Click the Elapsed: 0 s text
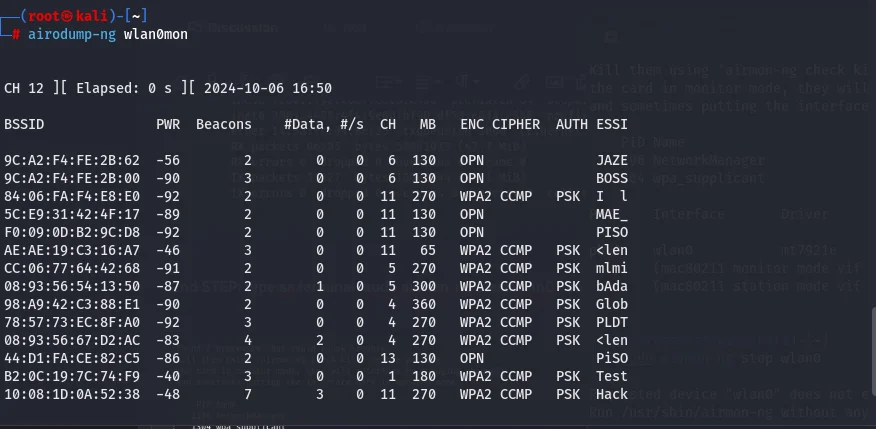Screen dimensions: 876x429 pyautogui.click(x=124, y=89)
